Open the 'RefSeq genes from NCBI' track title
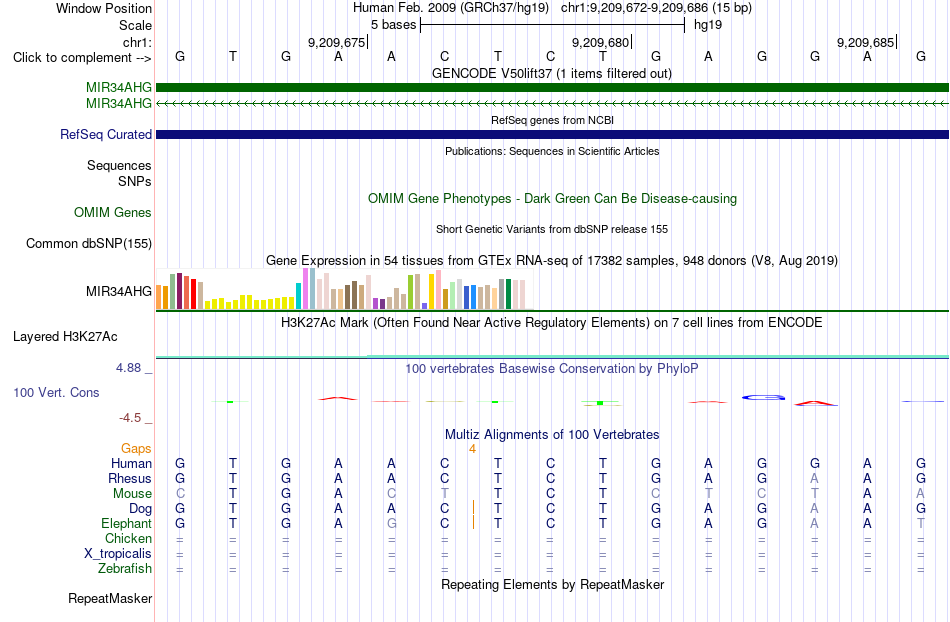The height and width of the screenshot is (622, 950). click(x=552, y=120)
